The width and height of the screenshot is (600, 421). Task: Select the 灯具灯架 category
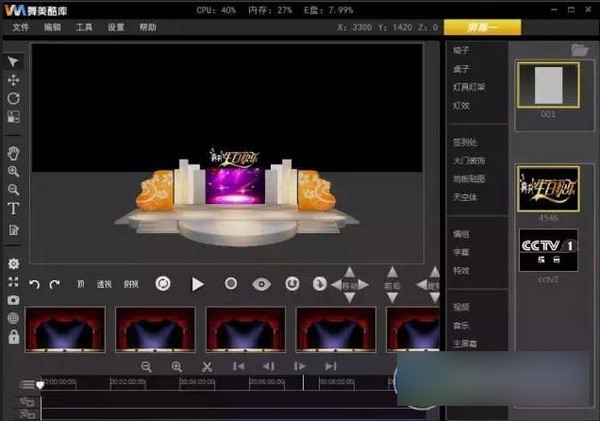point(469,87)
